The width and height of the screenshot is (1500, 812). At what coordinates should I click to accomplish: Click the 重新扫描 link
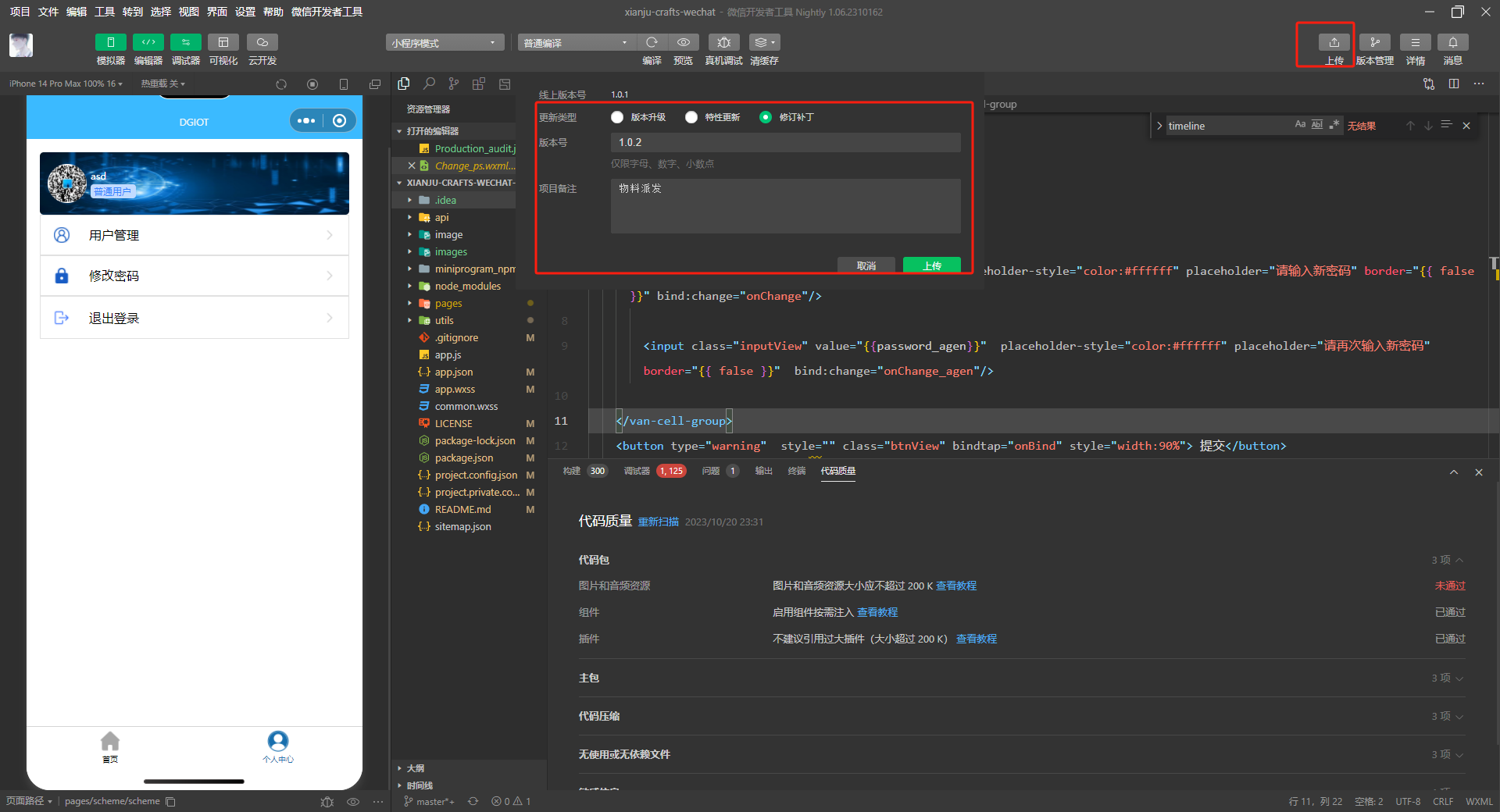point(658,522)
